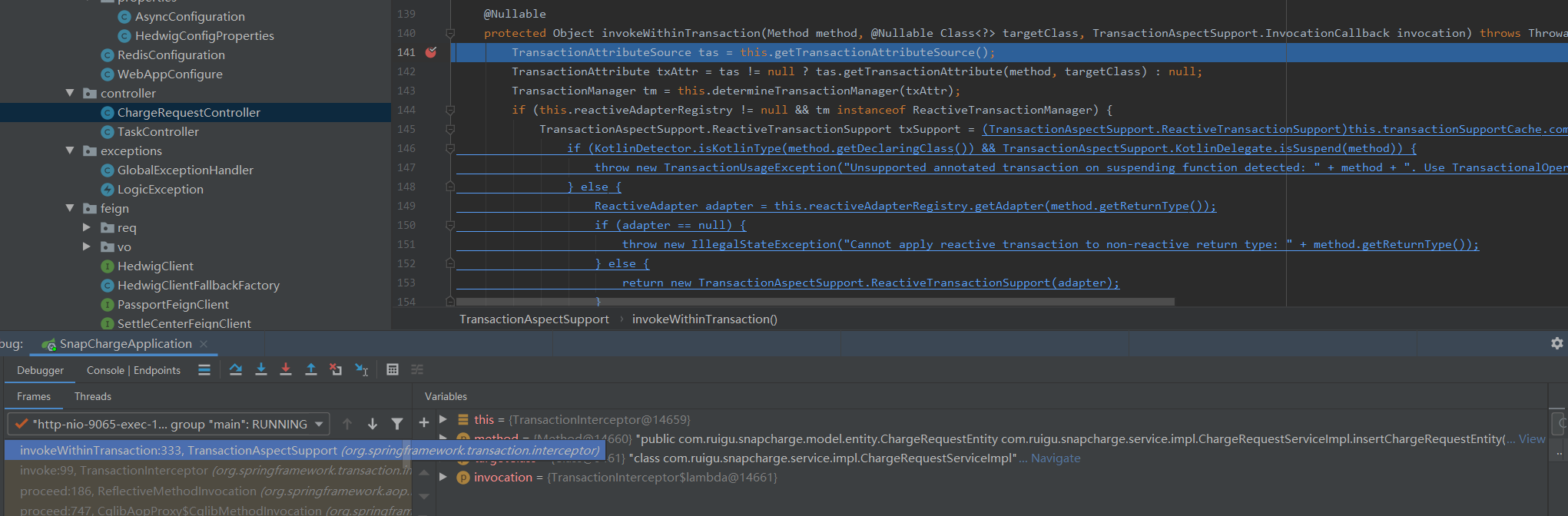Expand the req package node
This screenshot has width=1568, height=516.
coord(87,227)
